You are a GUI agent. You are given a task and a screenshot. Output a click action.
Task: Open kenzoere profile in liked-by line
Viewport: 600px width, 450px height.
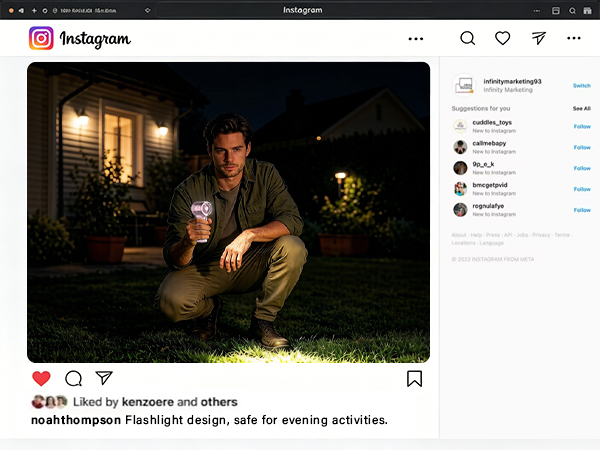pos(148,402)
